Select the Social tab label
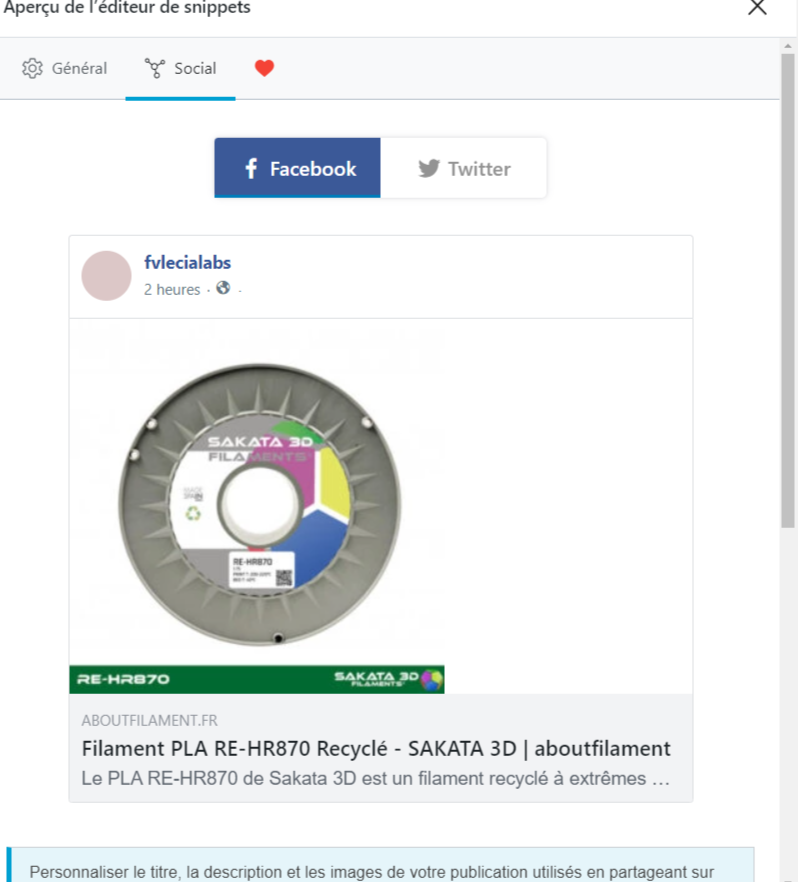Image resolution: width=798 pixels, height=882 pixels. (195, 68)
